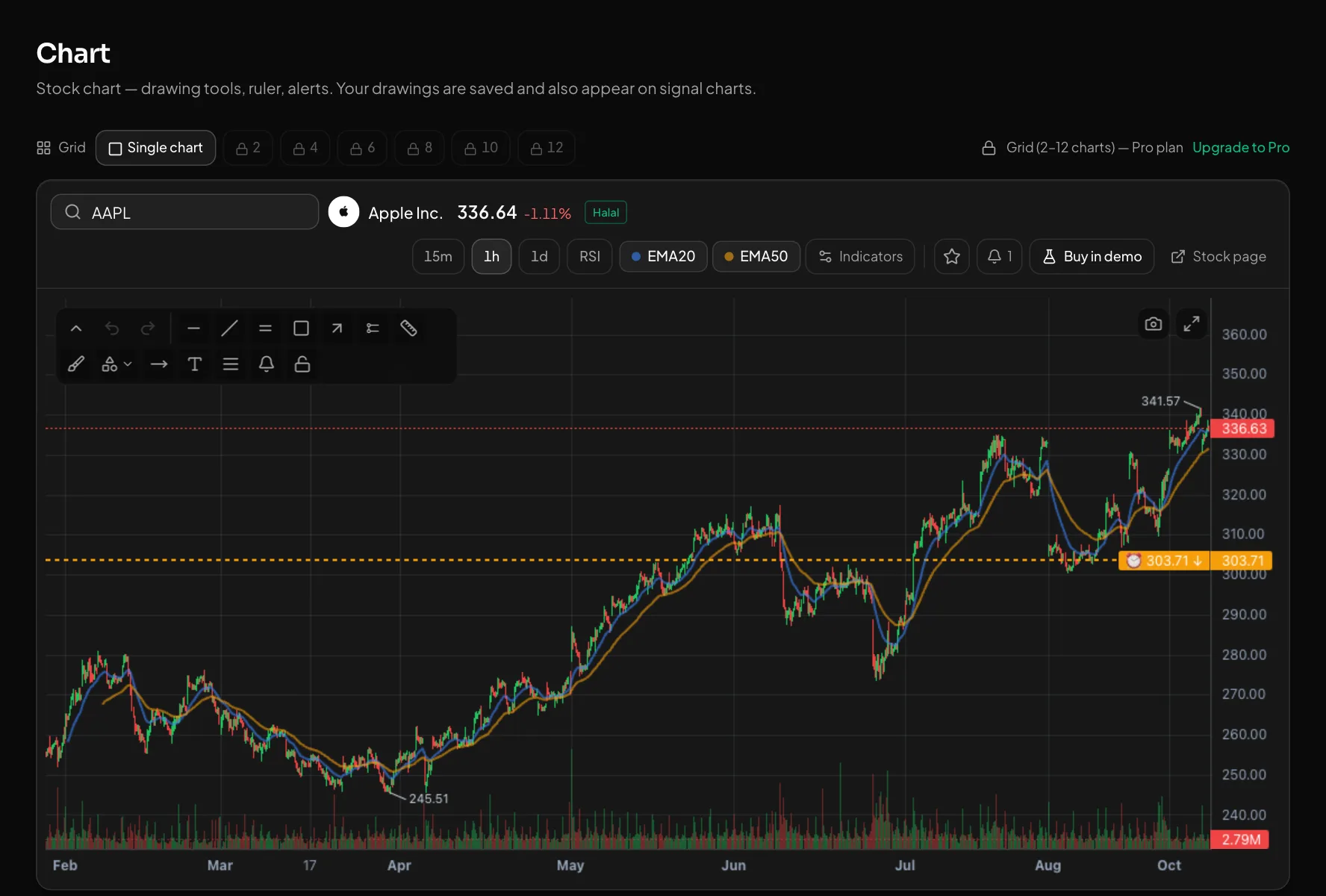
Task: Click the Upgrade to Pro link
Action: point(1241,148)
